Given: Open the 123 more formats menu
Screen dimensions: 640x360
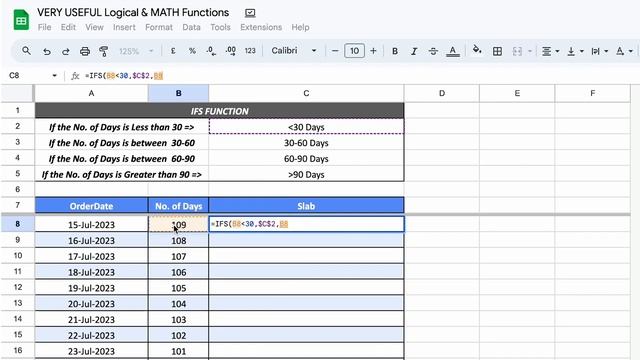Looking at the screenshot, I should point(250,51).
